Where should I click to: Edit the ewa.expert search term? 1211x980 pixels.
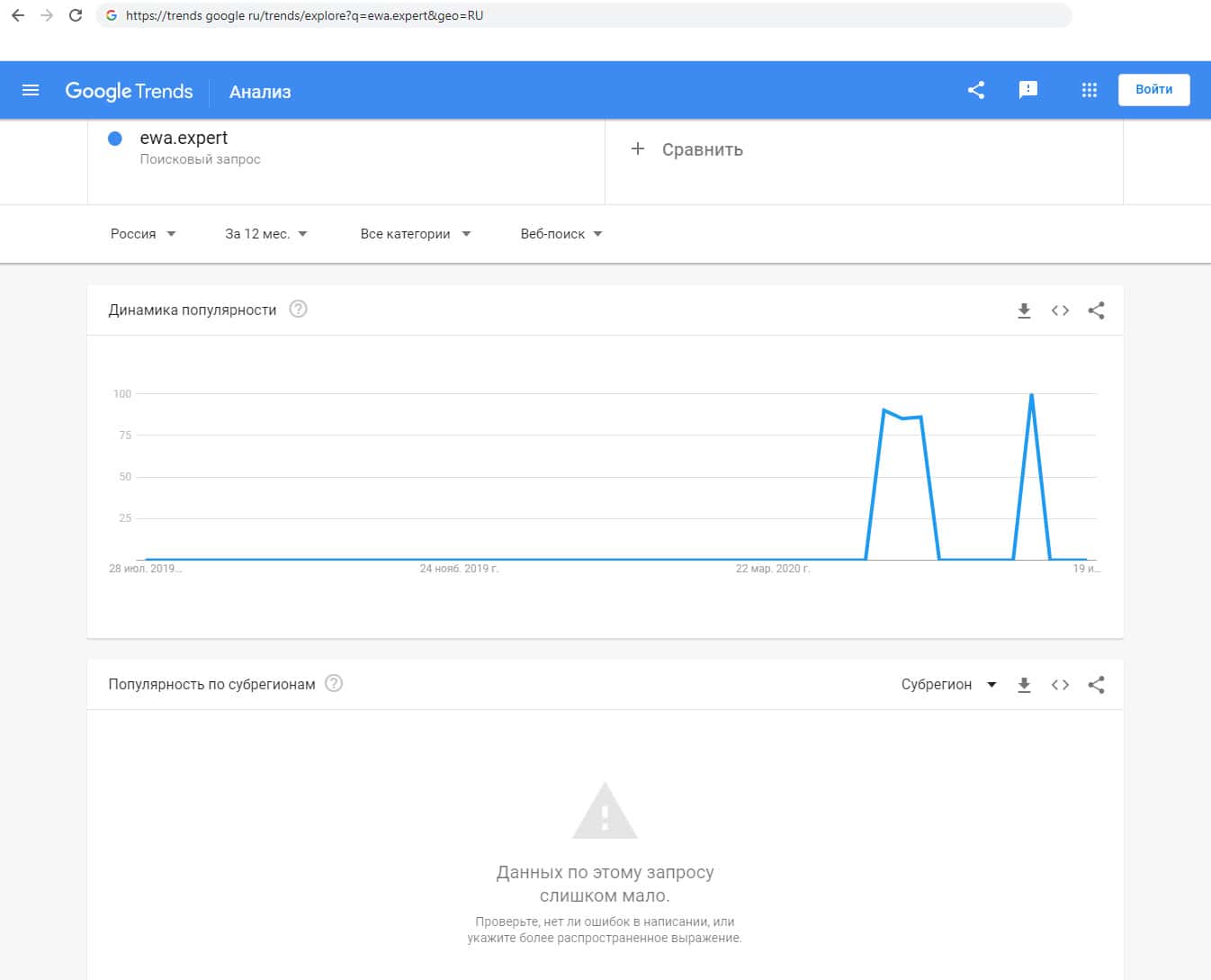tap(184, 138)
